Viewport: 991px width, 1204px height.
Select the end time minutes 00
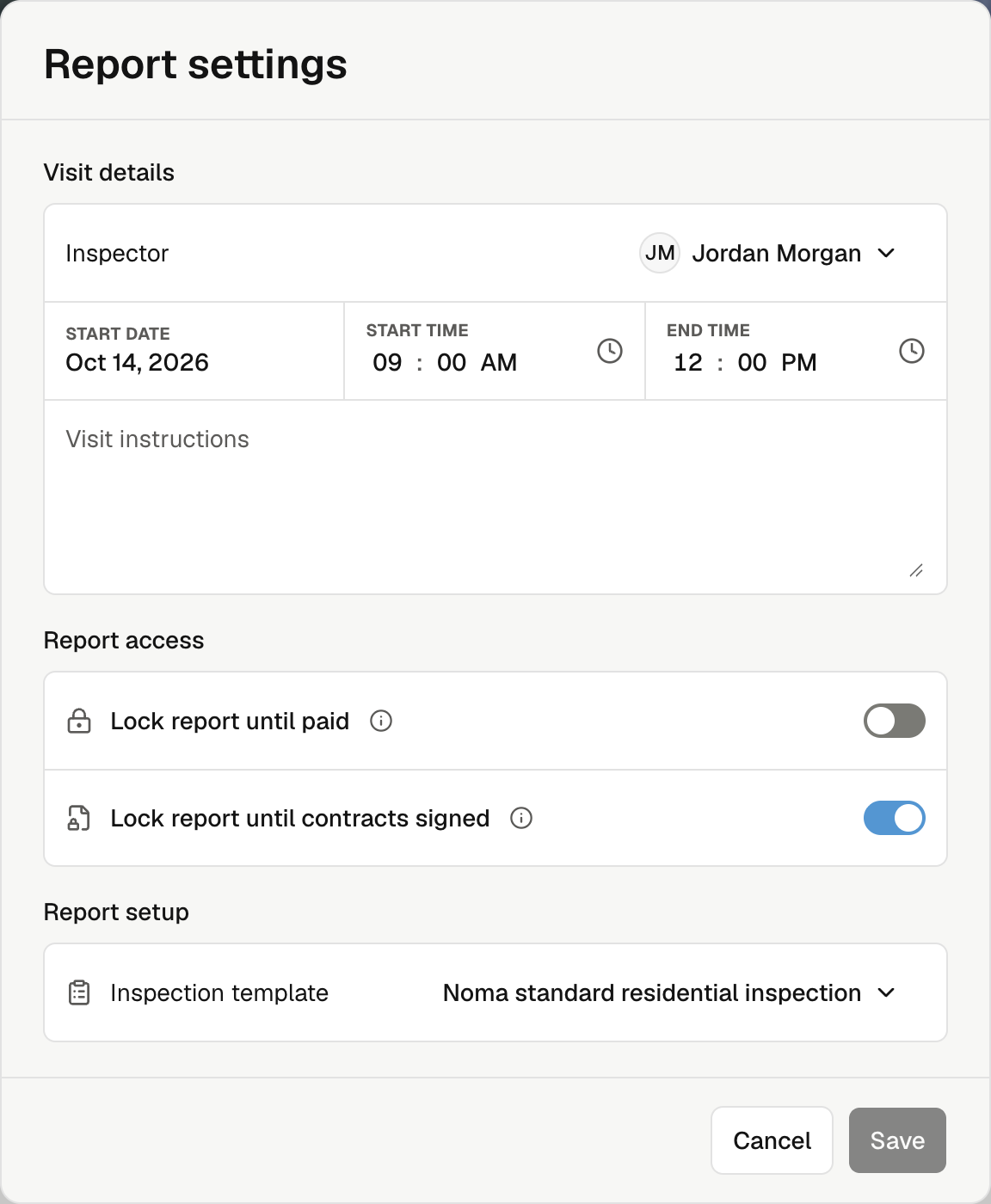[x=752, y=362]
